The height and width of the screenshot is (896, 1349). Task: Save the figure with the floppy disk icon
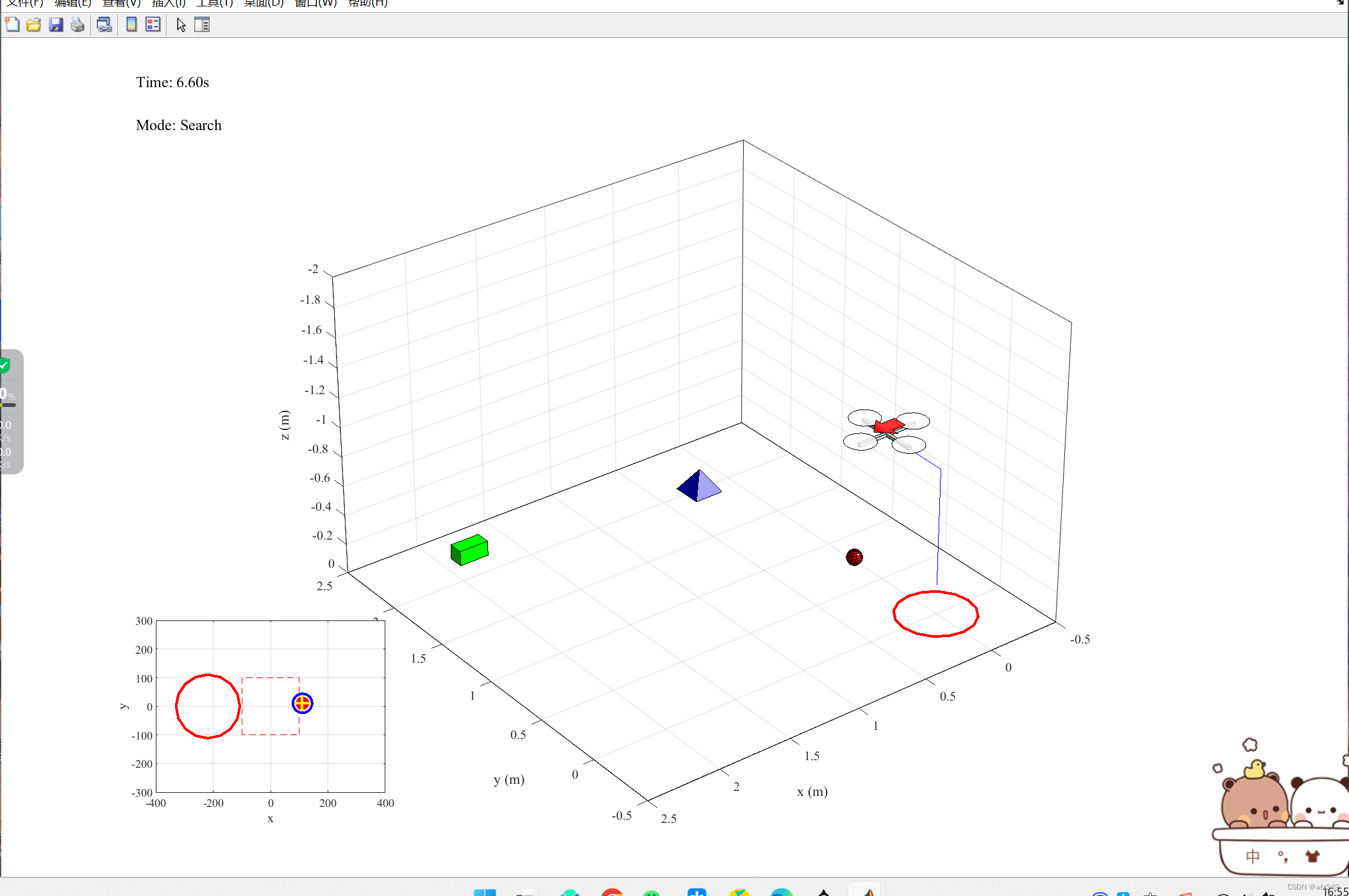tap(56, 25)
